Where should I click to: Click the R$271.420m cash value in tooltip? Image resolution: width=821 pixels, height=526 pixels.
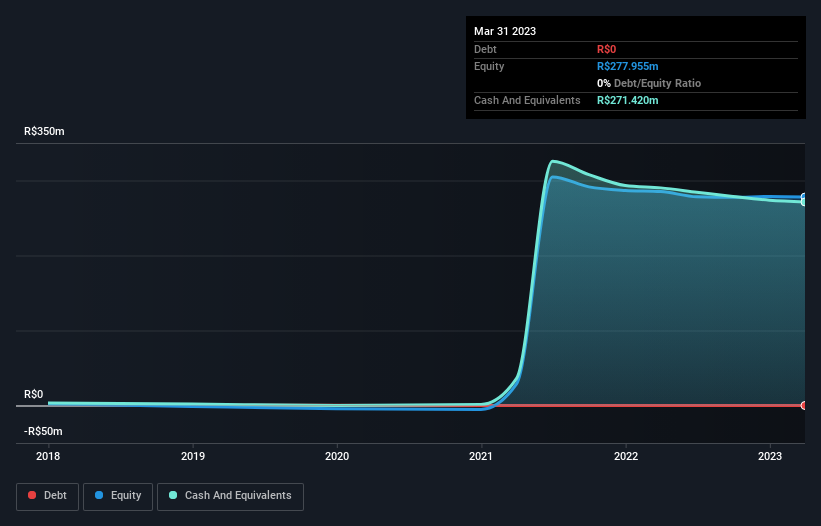coord(627,100)
